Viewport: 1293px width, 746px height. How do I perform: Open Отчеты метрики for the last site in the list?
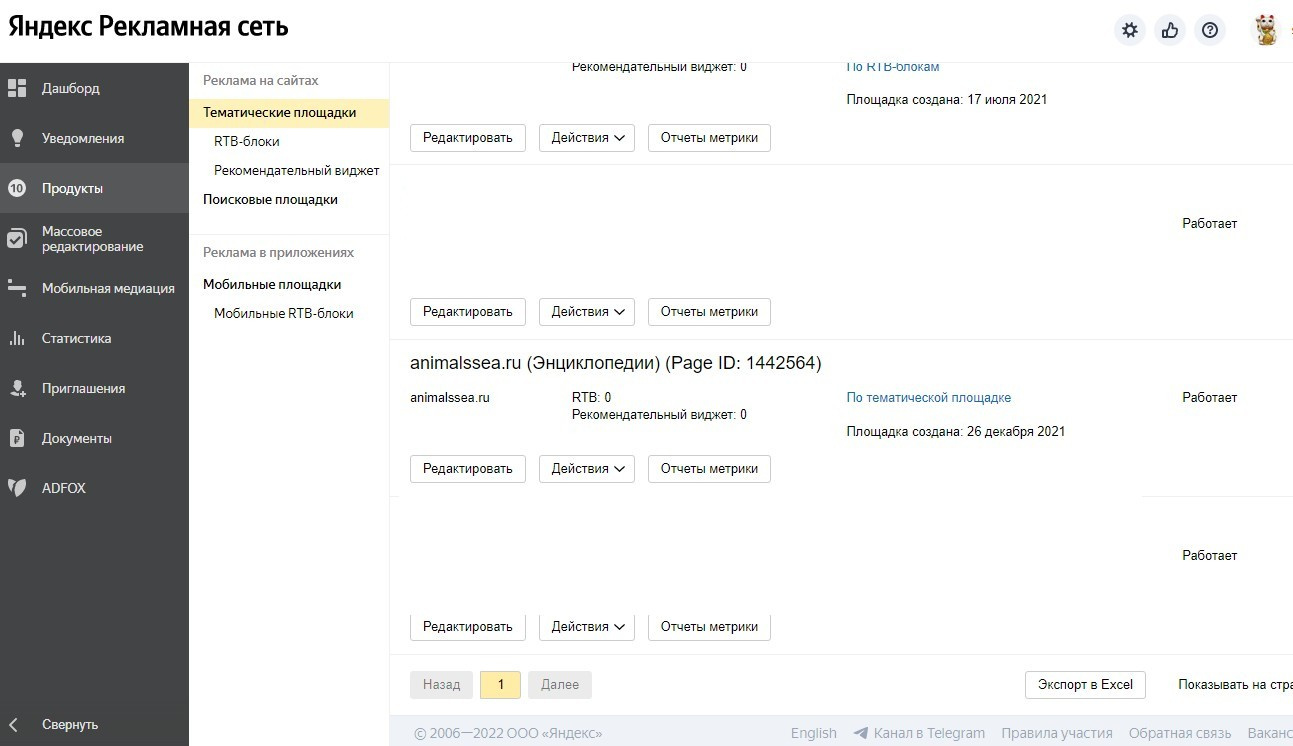709,627
